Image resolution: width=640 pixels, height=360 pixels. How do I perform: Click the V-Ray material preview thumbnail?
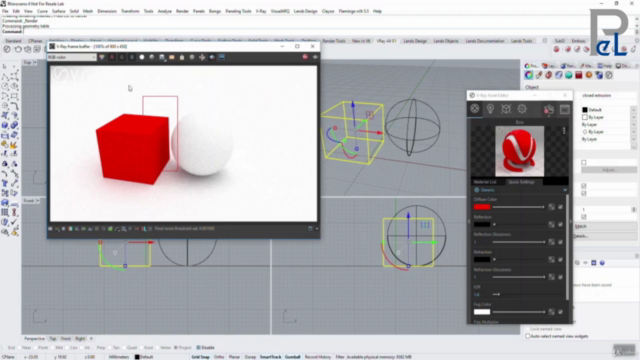click(519, 151)
